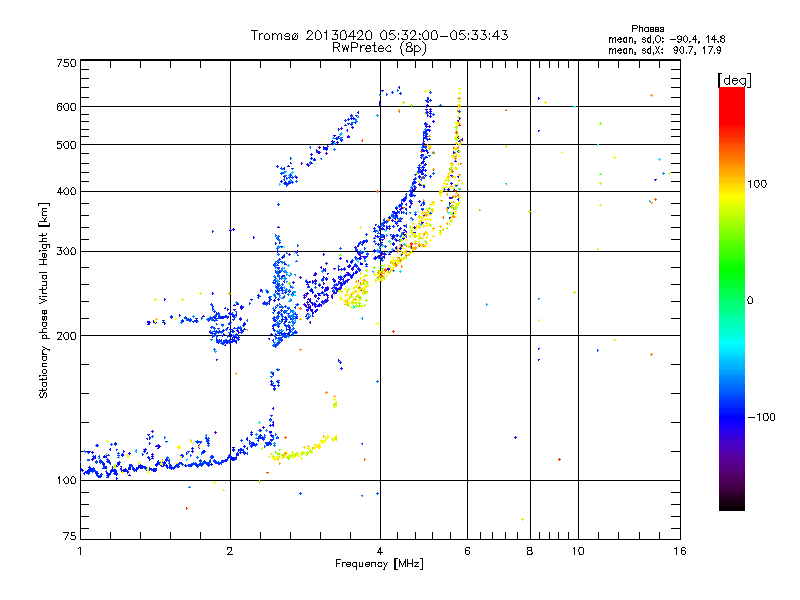800x600 pixels.
Task: Click the y-axis tick label '500'
Action: tap(66, 145)
